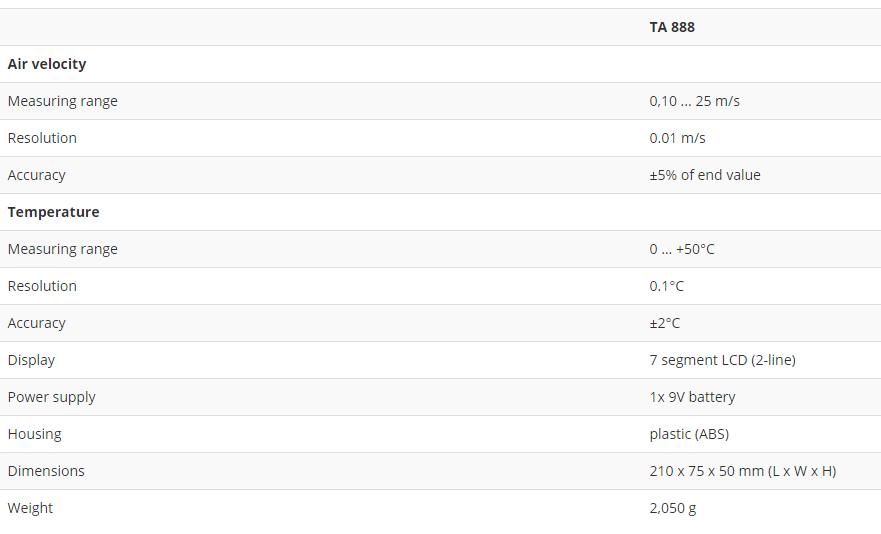Click the TA 888 column header
The image size is (881, 534).
coord(672,27)
